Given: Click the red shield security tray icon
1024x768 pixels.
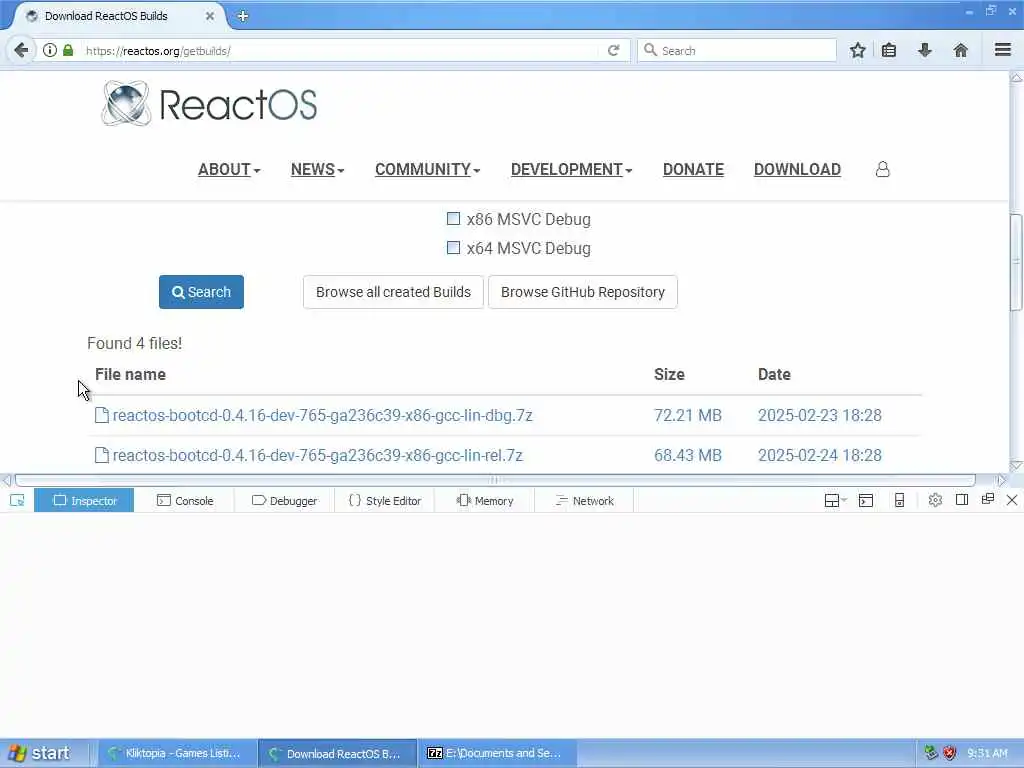Looking at the screenshot, I should click(x=950, y=753).
